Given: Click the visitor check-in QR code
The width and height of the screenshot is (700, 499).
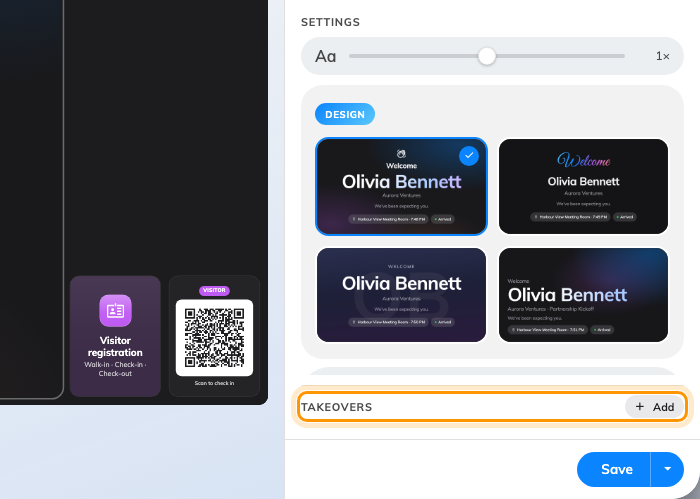Looking at the screenshot, I should (x=214, y=338).
